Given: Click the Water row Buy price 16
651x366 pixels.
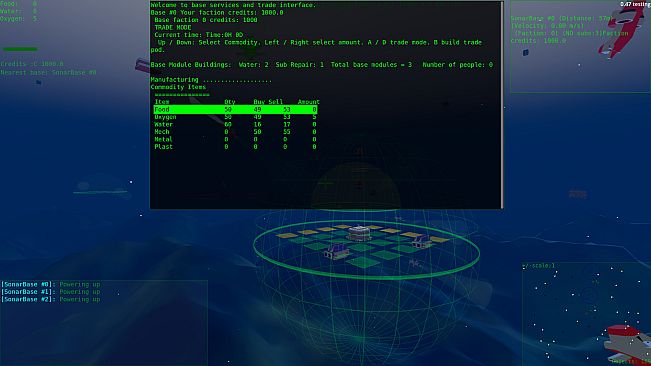Looking at the screenshot, I should coord(257,124).
